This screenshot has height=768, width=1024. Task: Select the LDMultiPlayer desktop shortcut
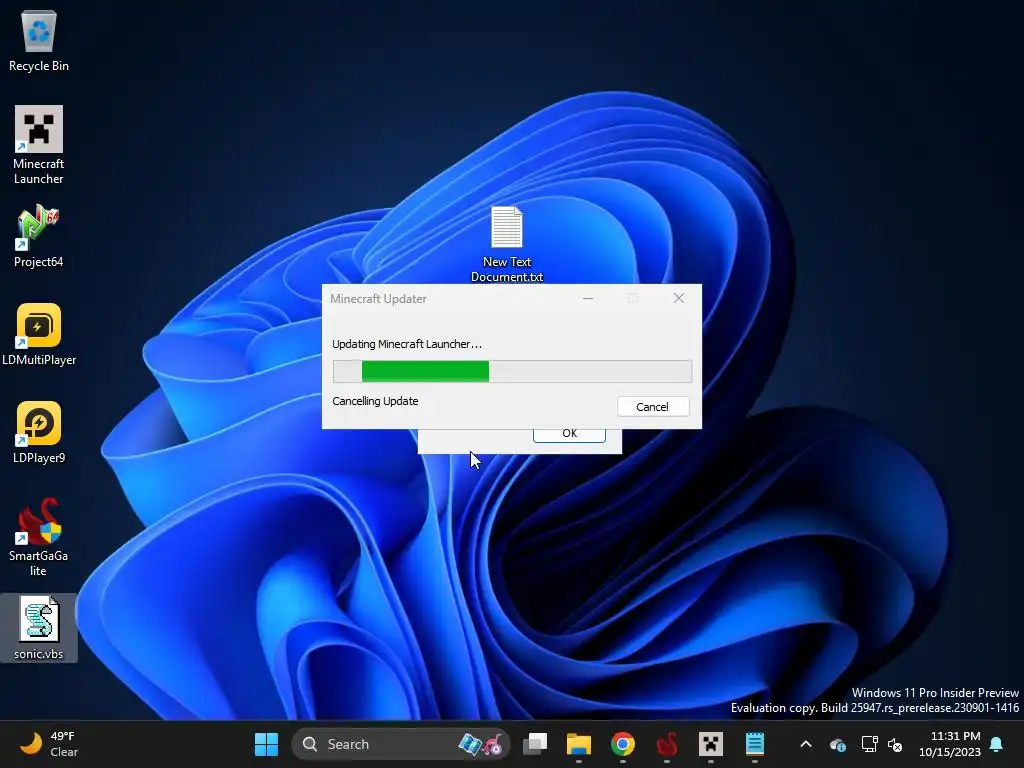tap(39, 334)
